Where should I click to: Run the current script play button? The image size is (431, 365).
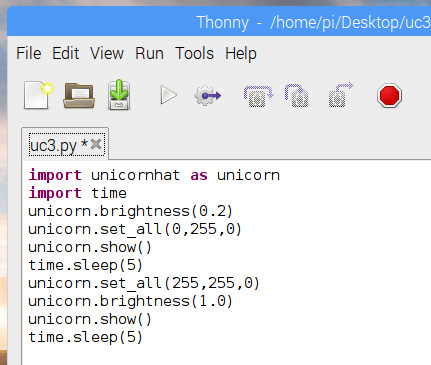point(168,95)
